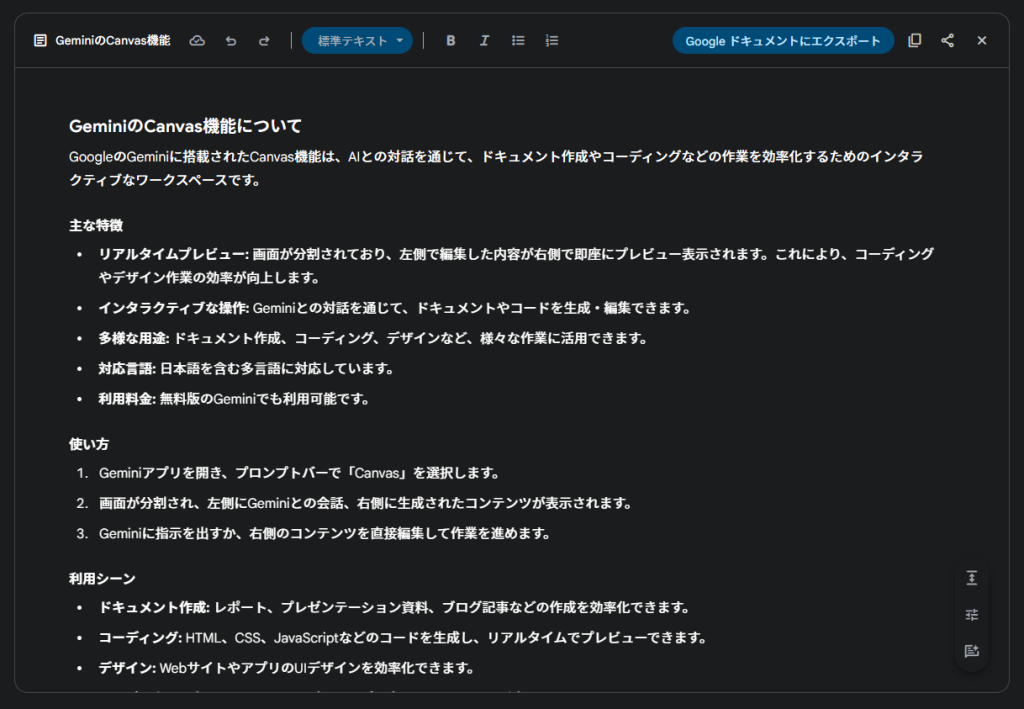Toggle numbered list formatting
1024x709 pixels.
[552, 41]
